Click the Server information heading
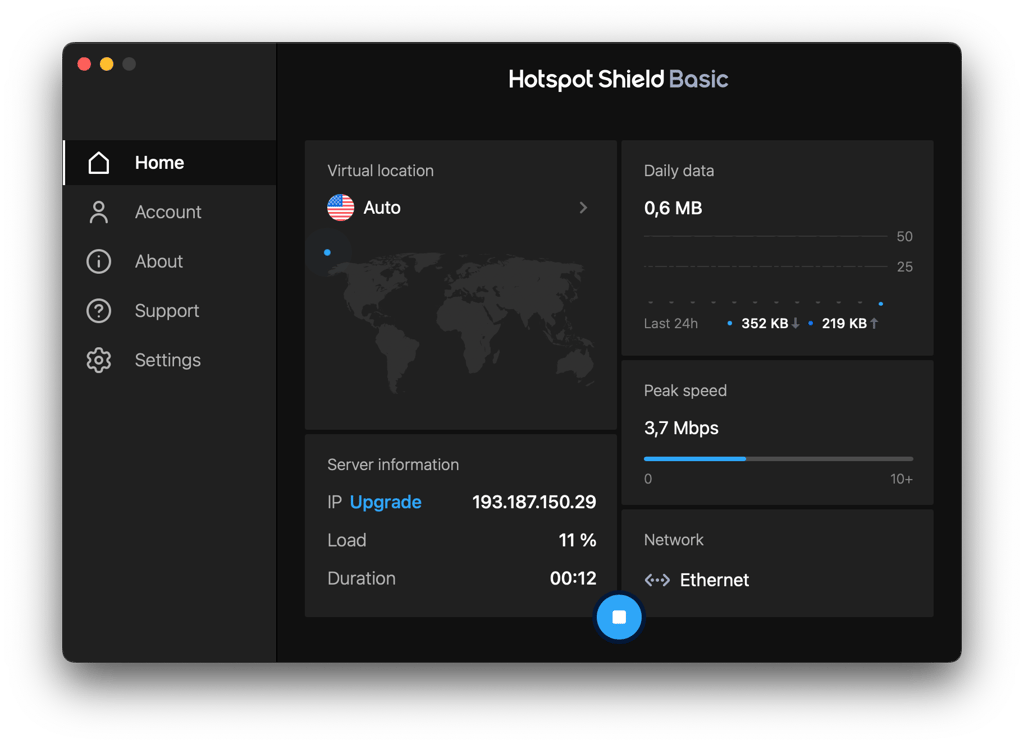Screen dimensions: 1024x745 (393, 464)
